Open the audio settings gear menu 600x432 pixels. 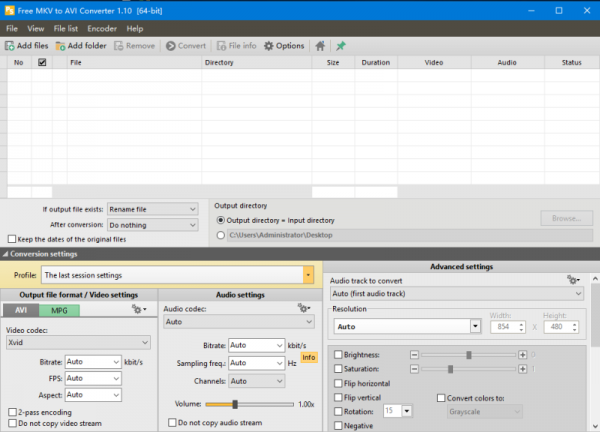(304, 308)
